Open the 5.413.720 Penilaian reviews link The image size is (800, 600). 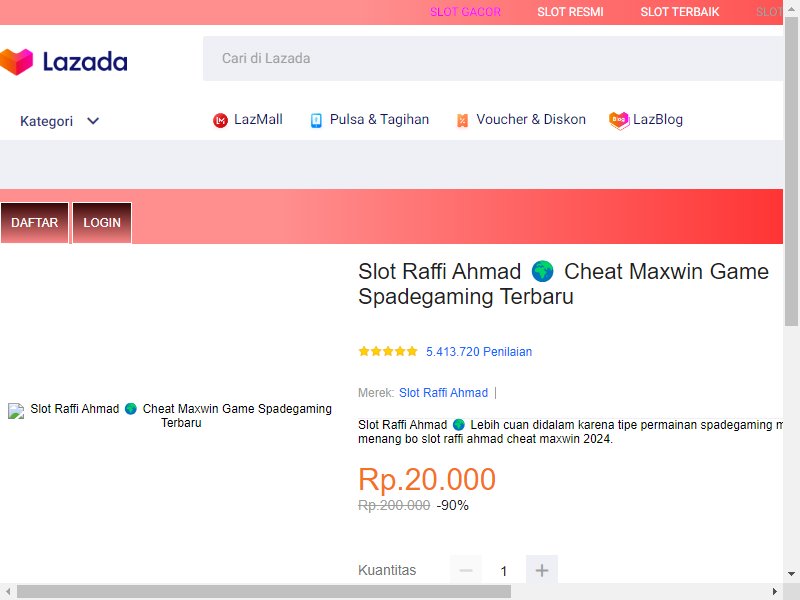click(479, 352)
